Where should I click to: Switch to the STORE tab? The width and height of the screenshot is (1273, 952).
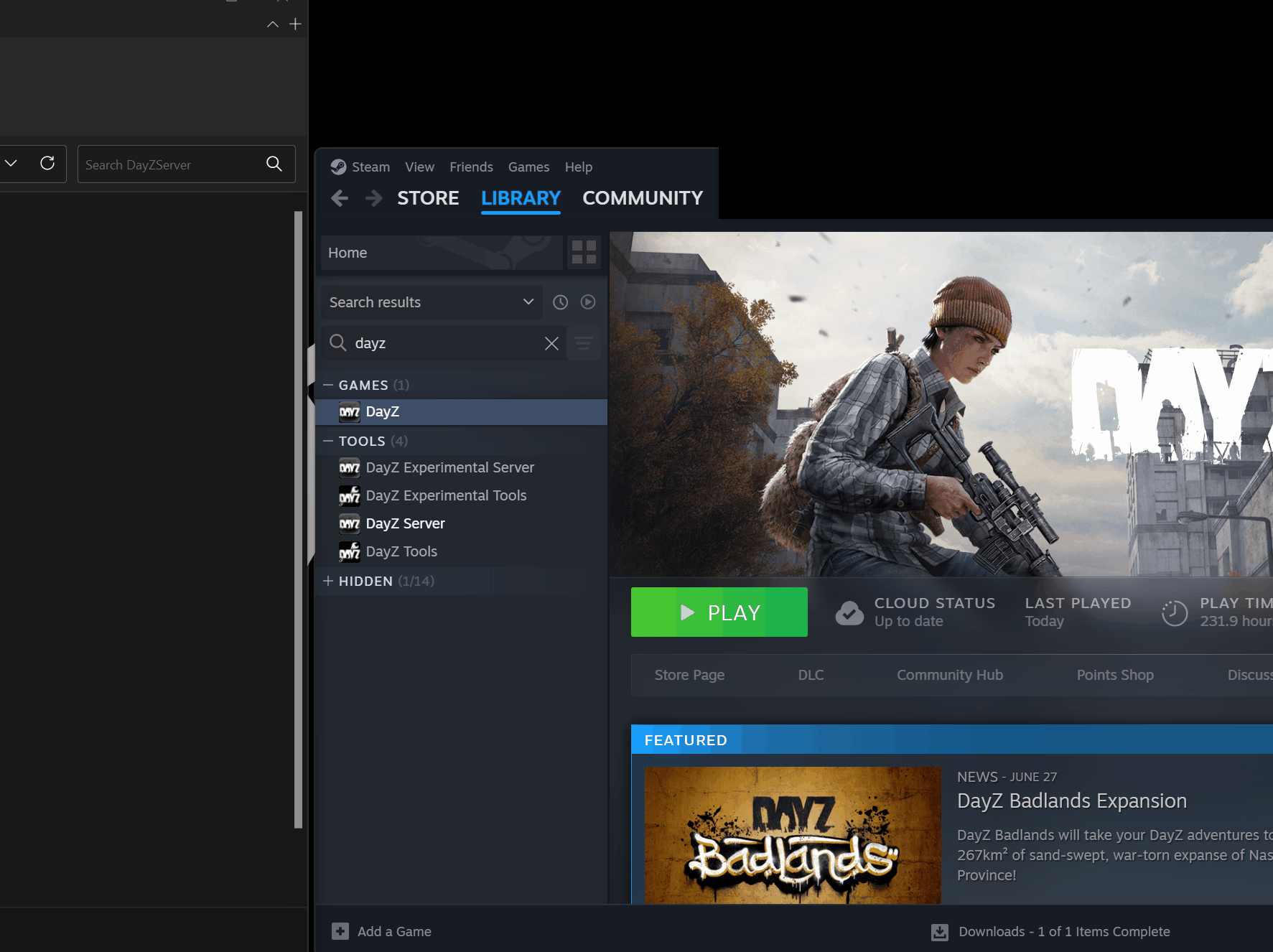click(428, 198)
